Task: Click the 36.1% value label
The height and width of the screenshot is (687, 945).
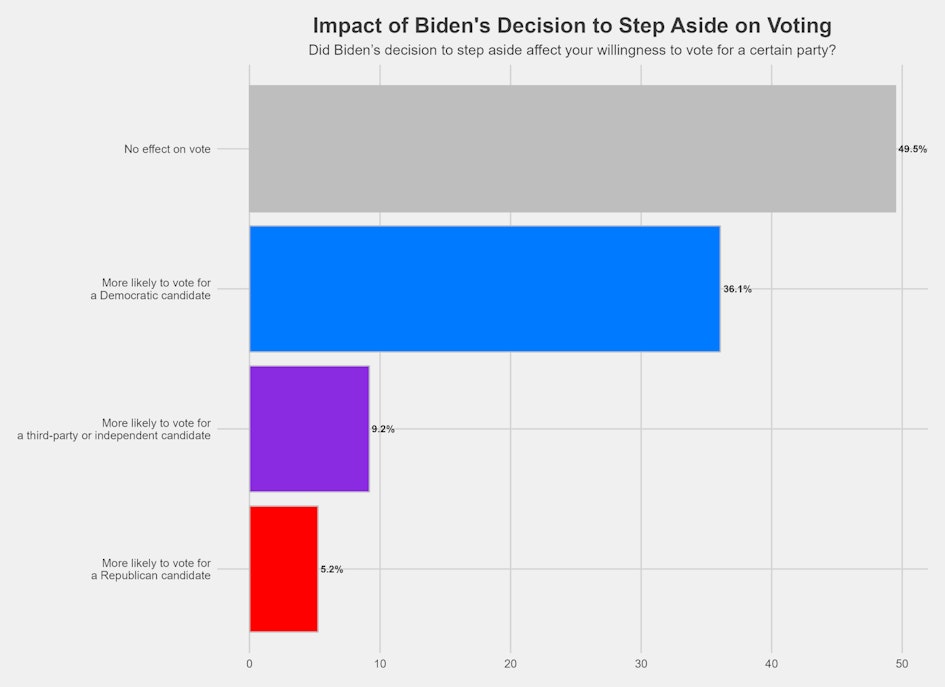Action: coord(737,289)
